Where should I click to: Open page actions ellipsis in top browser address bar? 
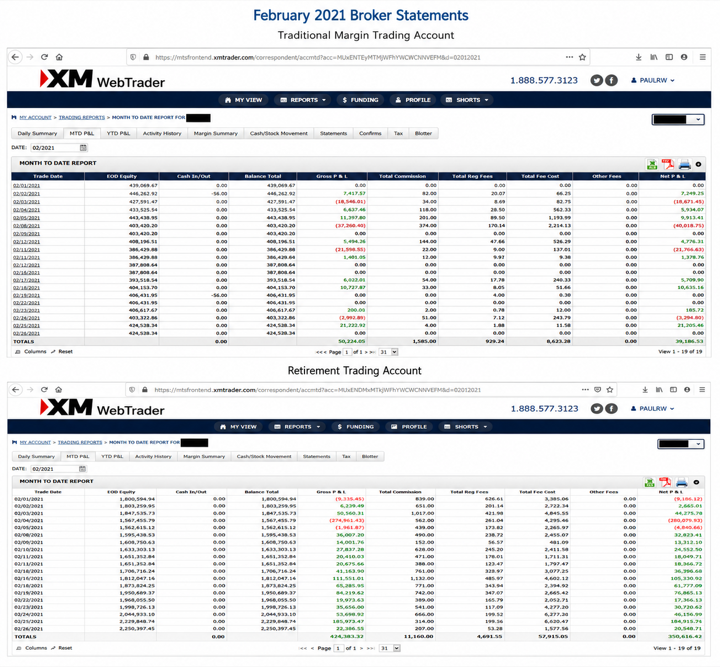tap(569, 57)
